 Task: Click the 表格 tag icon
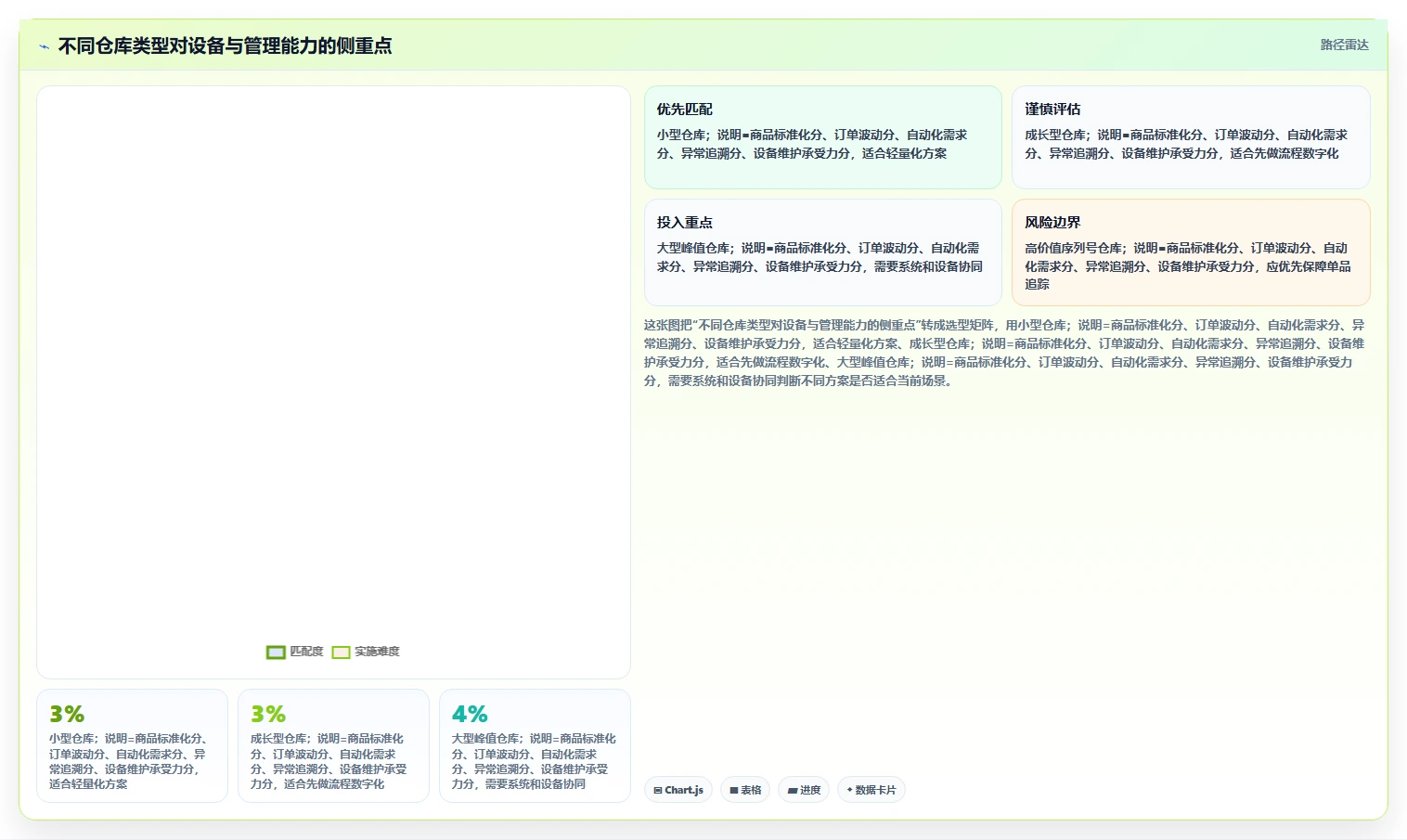pyautogui.click(x=734, y=791)
